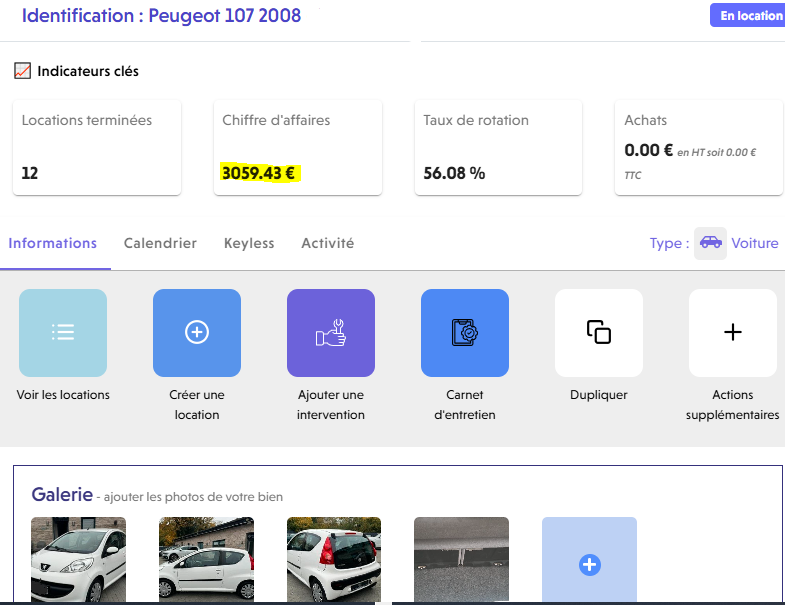This screenshot has width=785, height=605.
Task: Select the Locations terminées indicator card
Action: point(97,147)
